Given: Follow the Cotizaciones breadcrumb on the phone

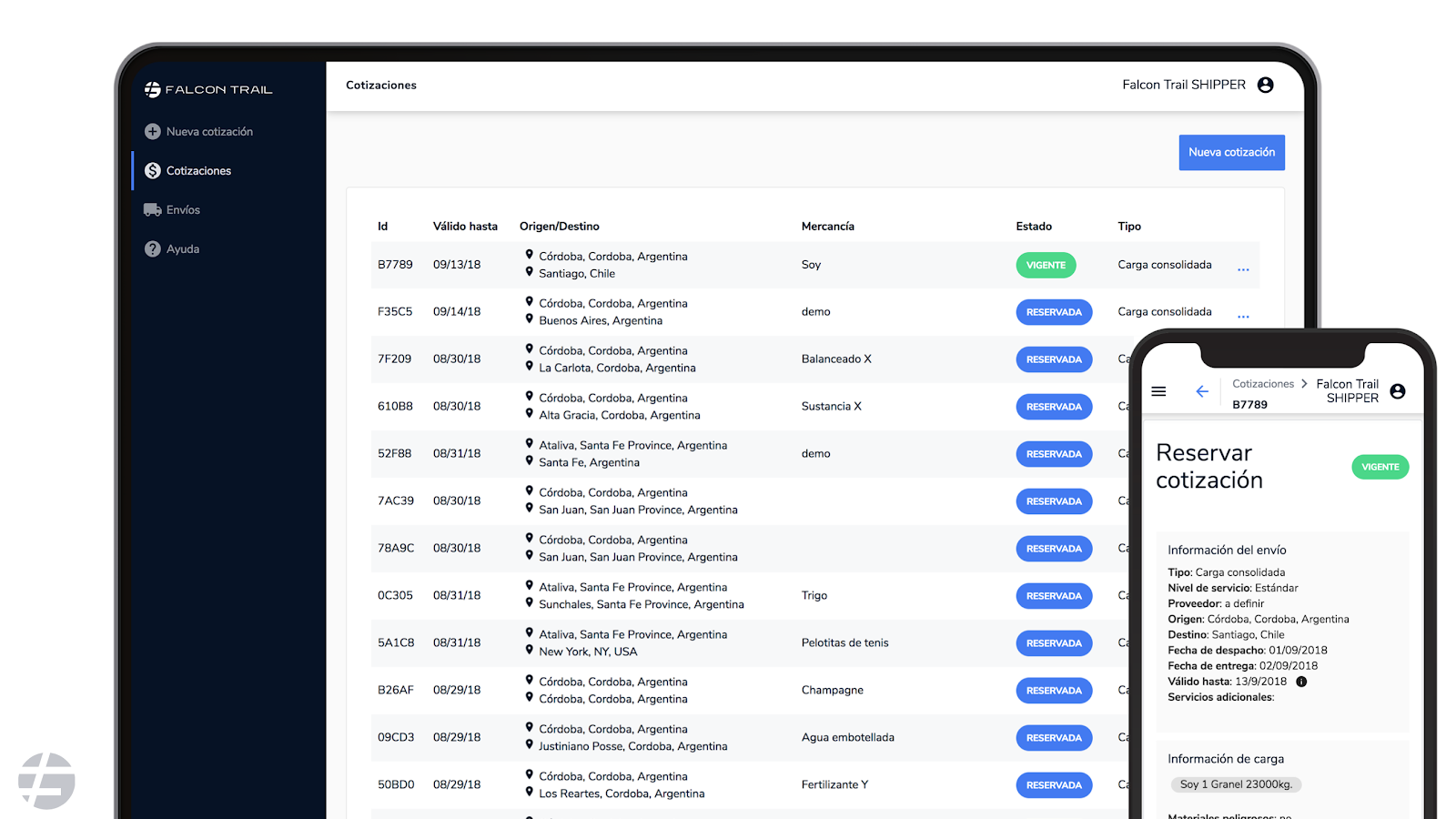Looking at the screenshot, I should pos(1263,384).
